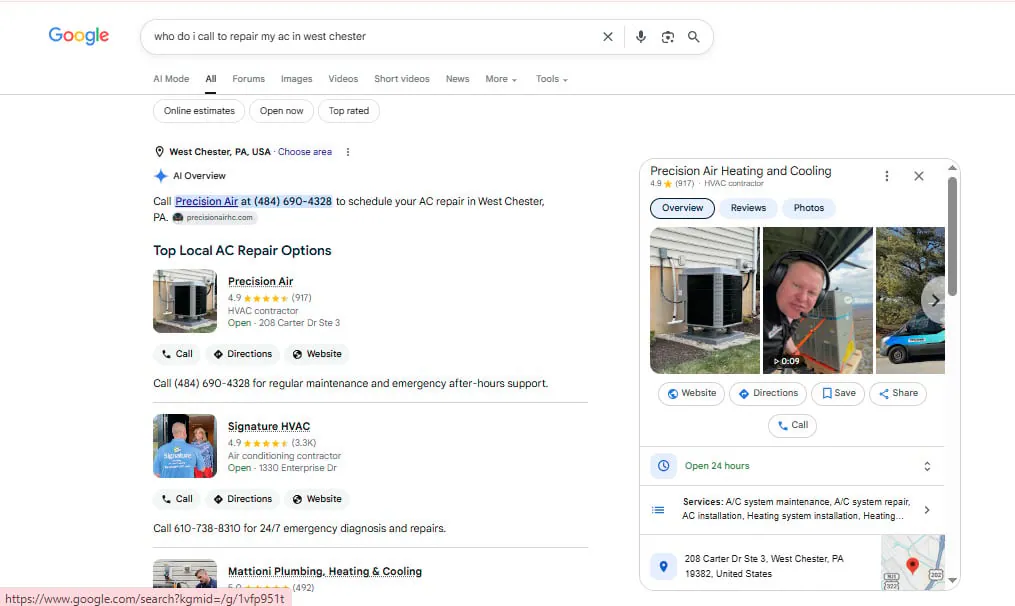This screenshot has width=1015, height=606.
Task: Switch to AI Mode tab
Action: [x=171, y=79]
